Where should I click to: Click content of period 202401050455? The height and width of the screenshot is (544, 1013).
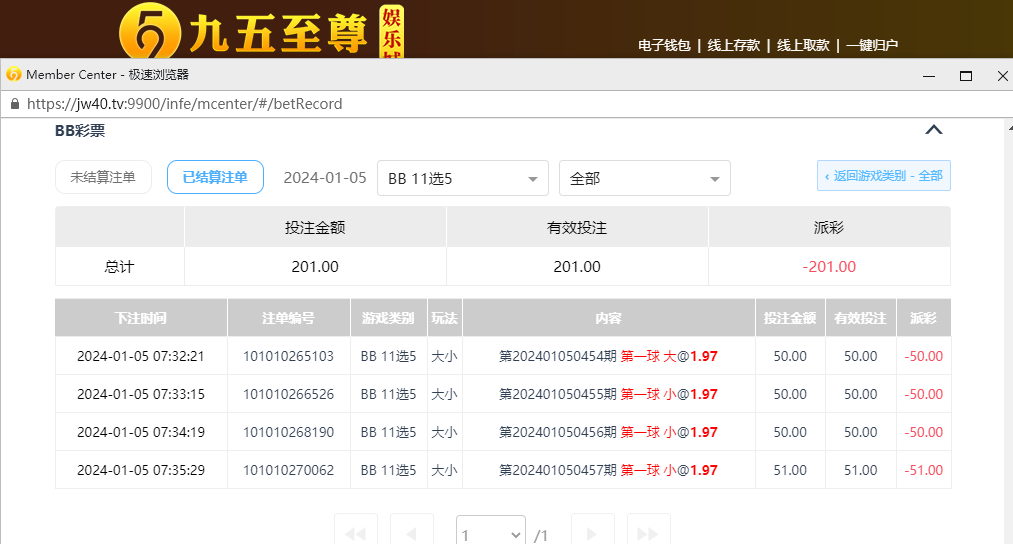[608, 394]
